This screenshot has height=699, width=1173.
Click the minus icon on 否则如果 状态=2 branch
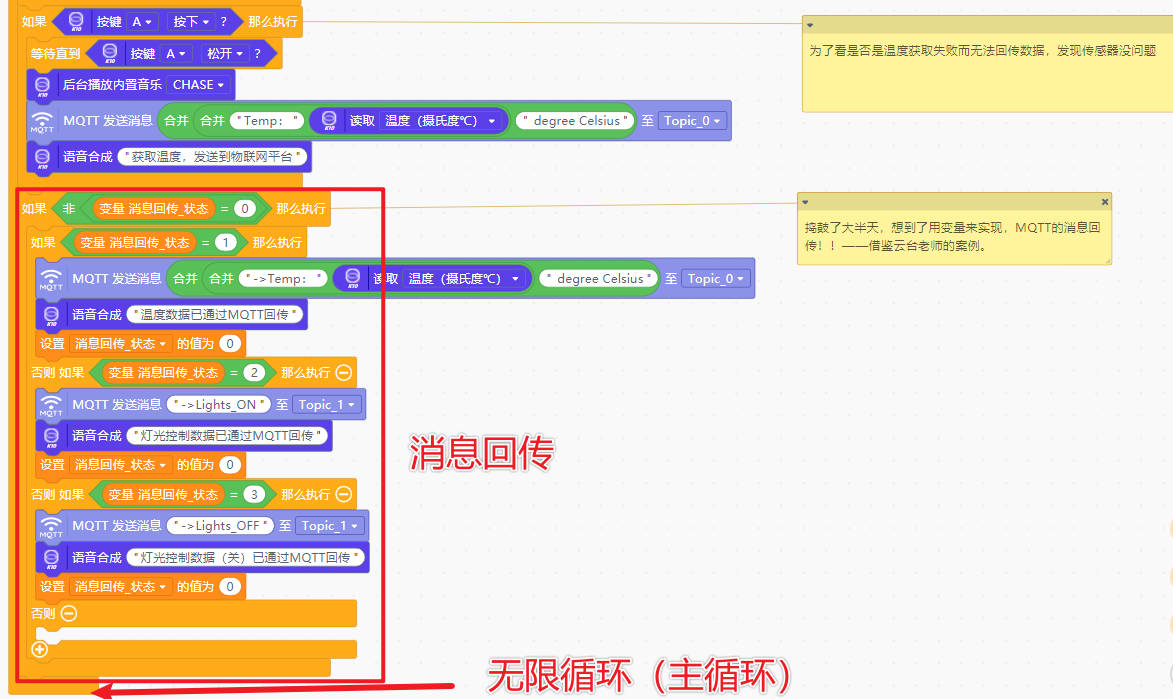pyautogui.click(x=344, y=373)
